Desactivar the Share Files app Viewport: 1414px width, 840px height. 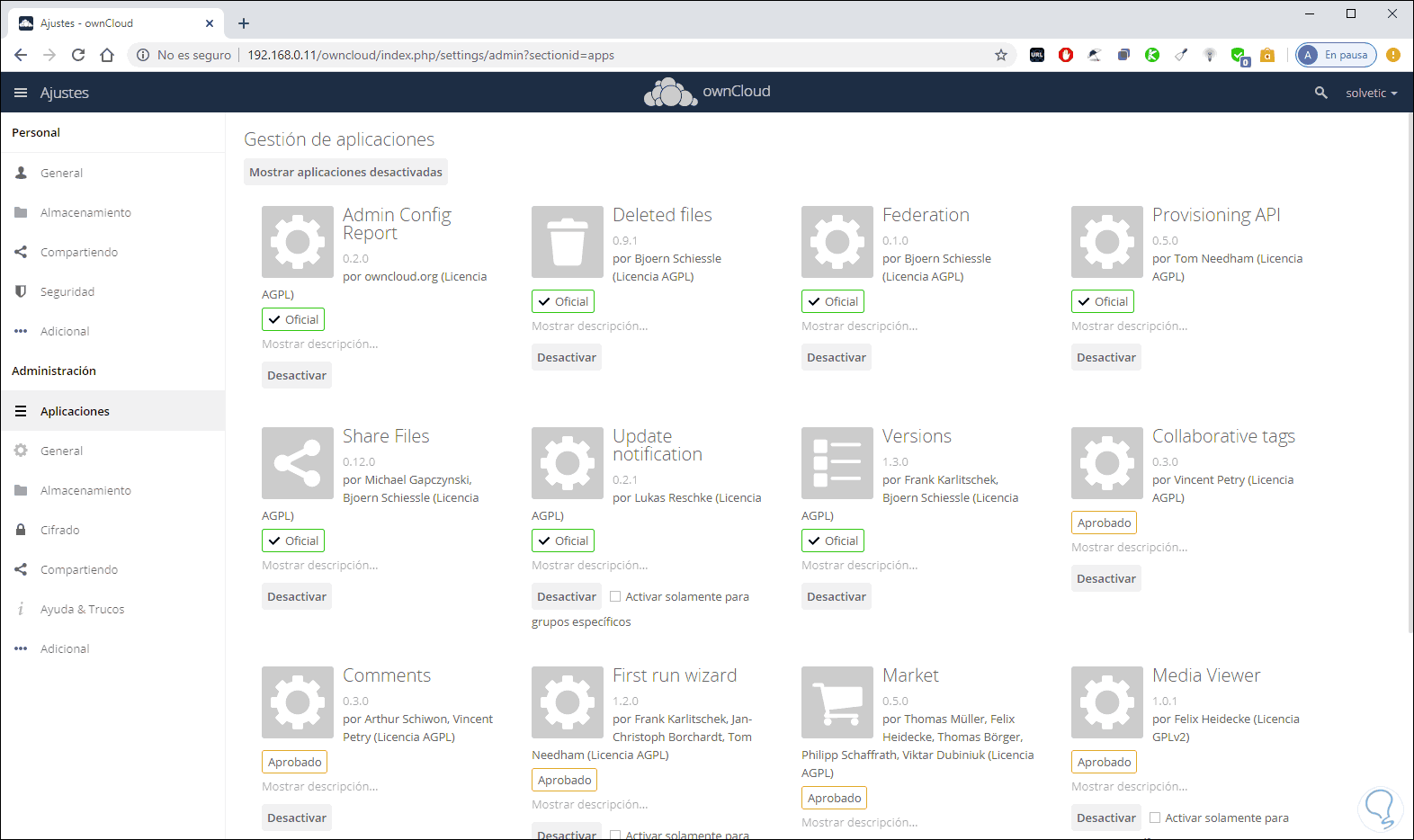click(x=297, y=596)
